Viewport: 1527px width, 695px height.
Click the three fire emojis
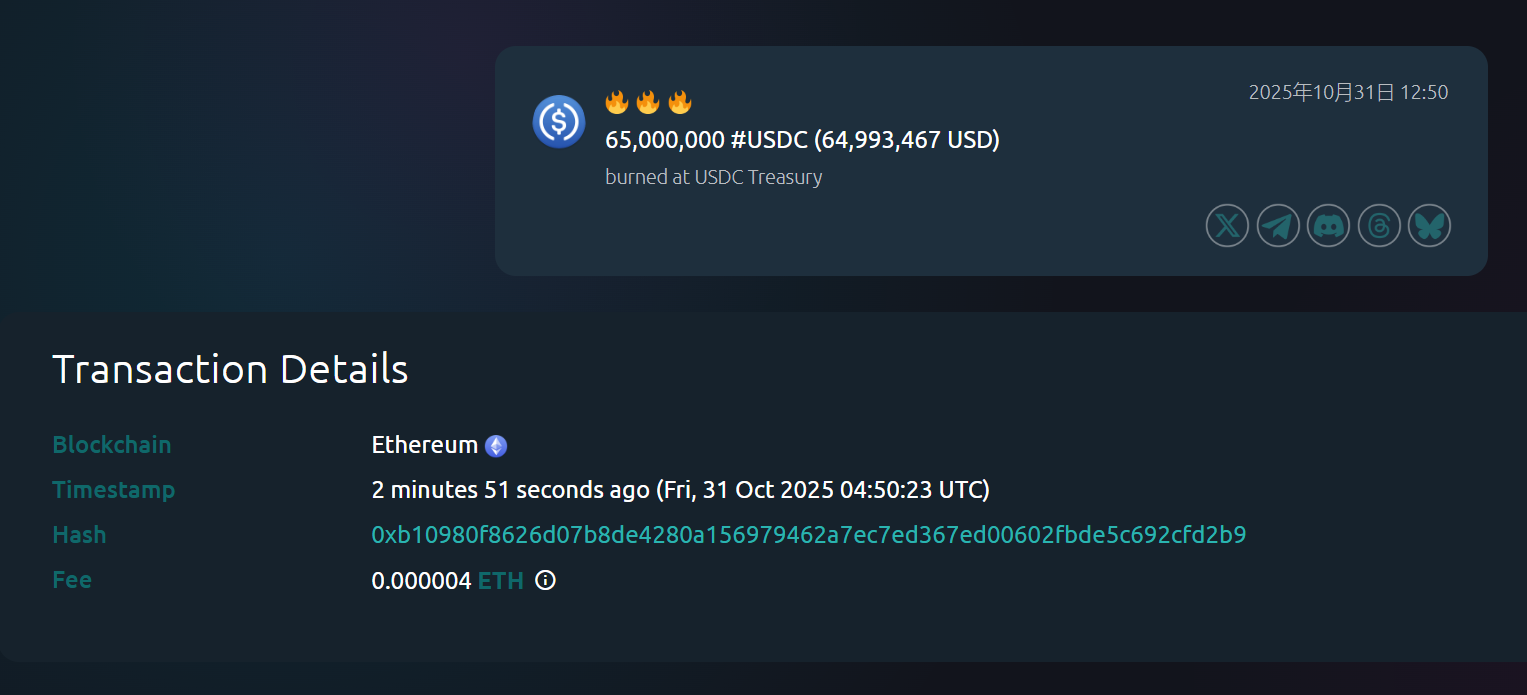(x=648, y=102)
